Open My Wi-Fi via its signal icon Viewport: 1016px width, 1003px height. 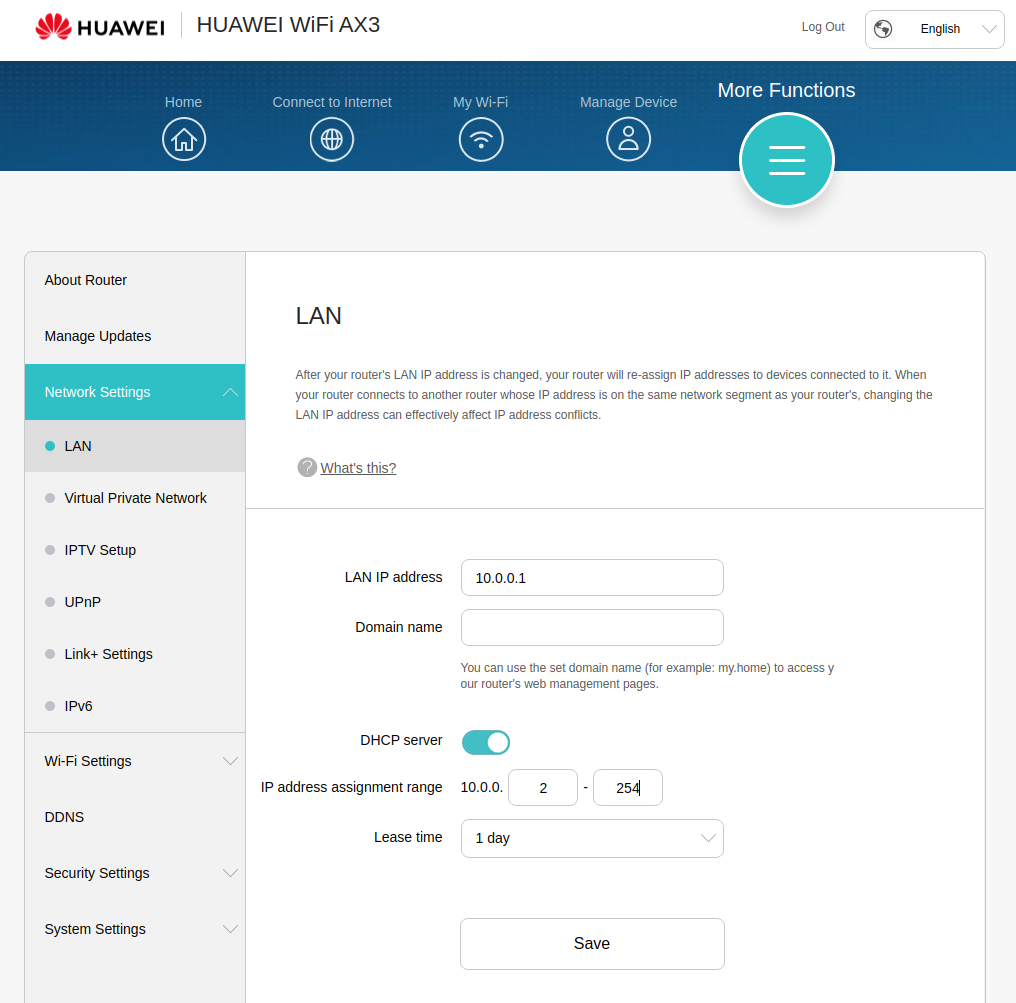[481, 139]
